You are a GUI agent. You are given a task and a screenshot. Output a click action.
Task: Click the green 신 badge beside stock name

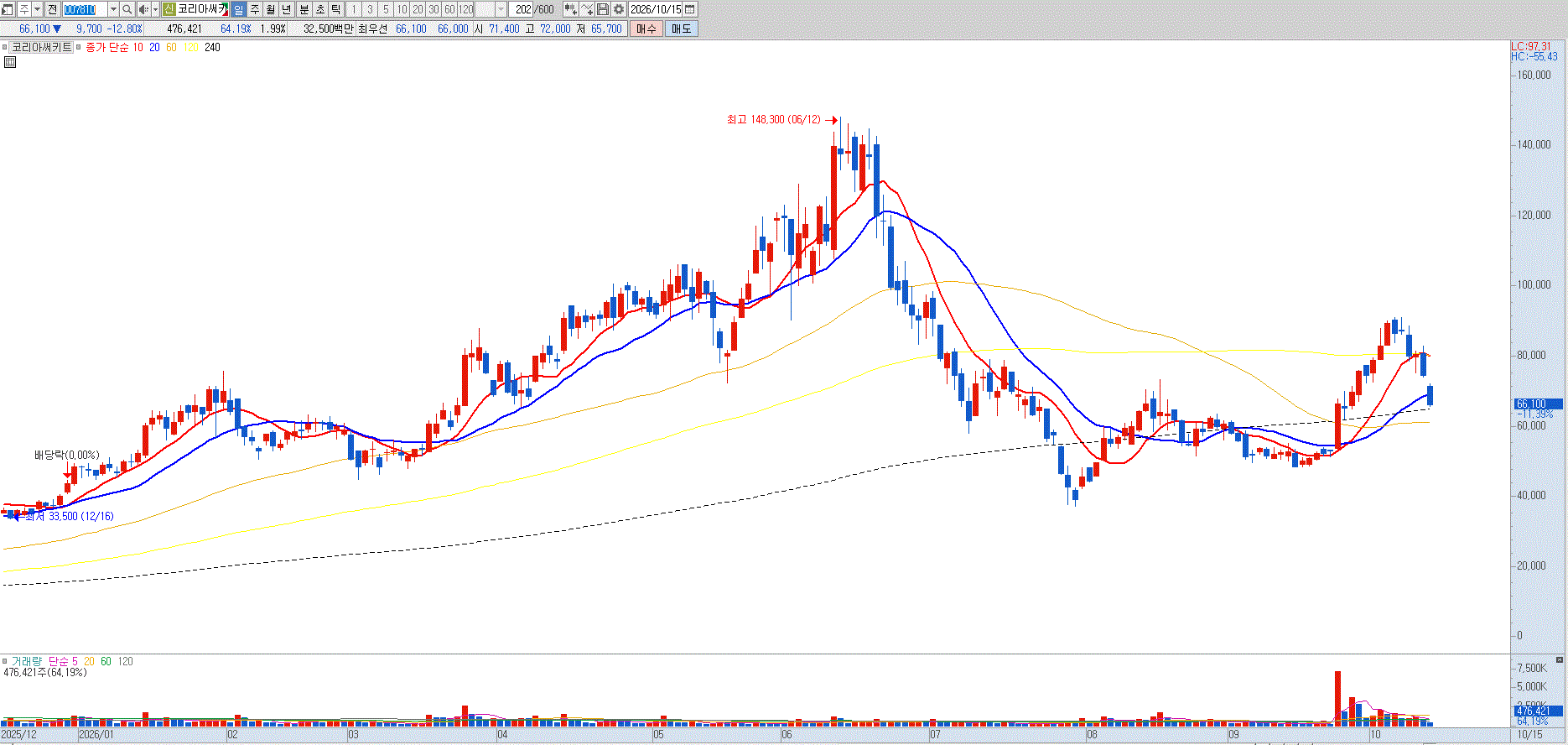pyautogui.click(x=169, y=9)
